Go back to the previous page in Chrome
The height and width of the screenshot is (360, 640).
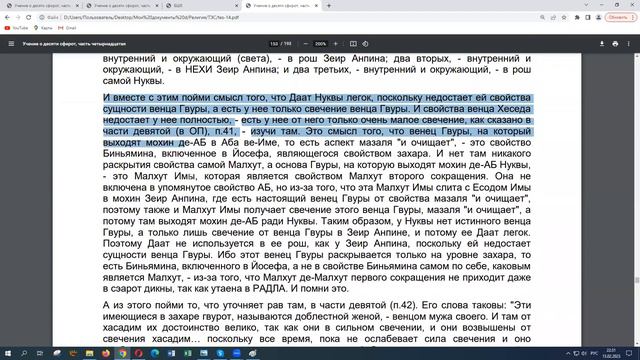[x=7, y=18]
